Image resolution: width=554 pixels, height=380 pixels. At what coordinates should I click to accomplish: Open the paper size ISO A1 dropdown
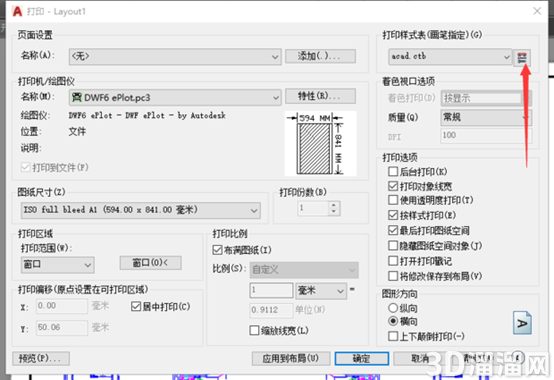tap(141, 210)
